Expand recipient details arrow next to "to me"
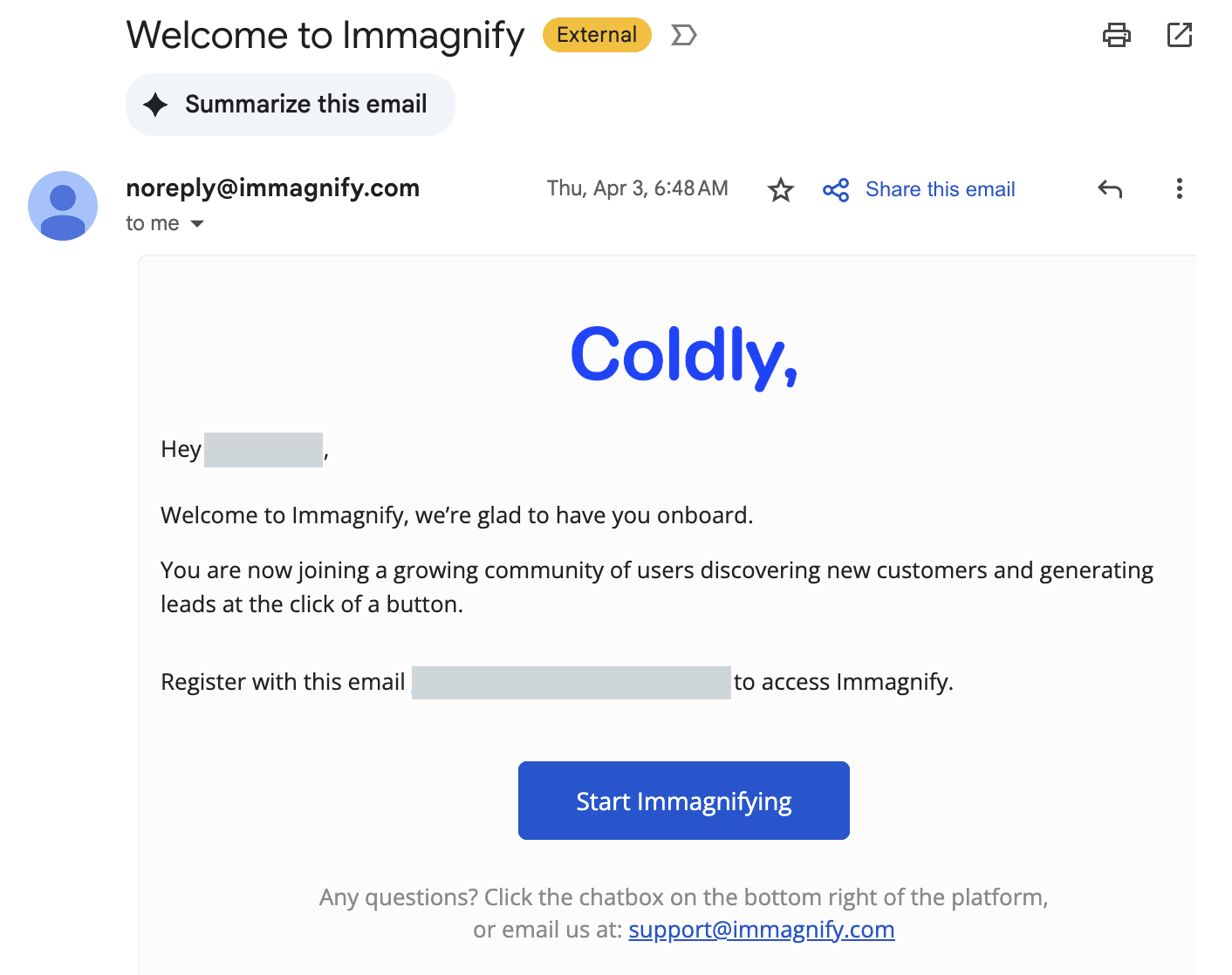This screenshot has width=1232, height=975. pyautogui.click(x=197, y=224)
